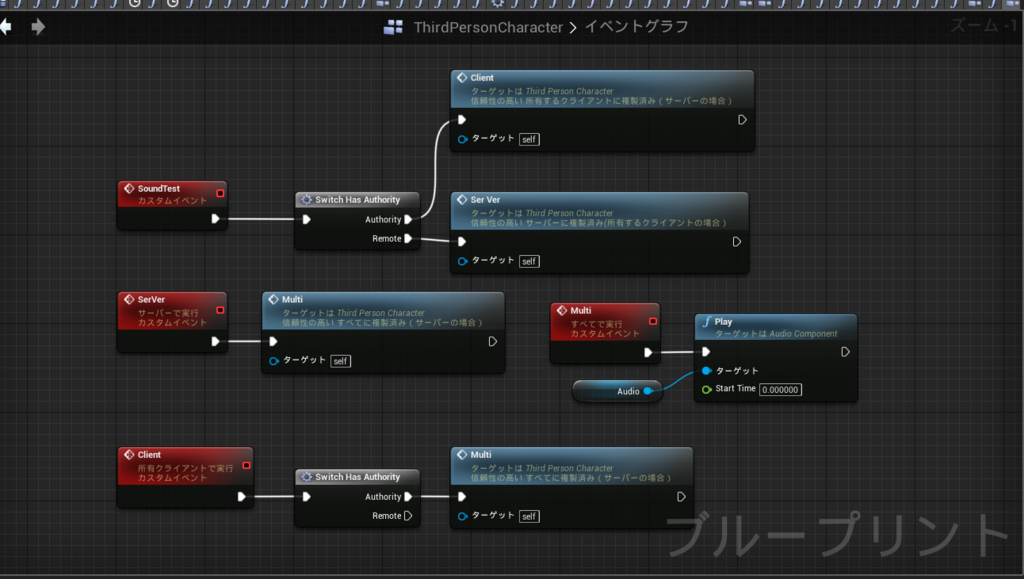Click the SoundTest exec output pin
Image resolution: width=1024 pixels, height=579 pixels.
coord(216,219)
